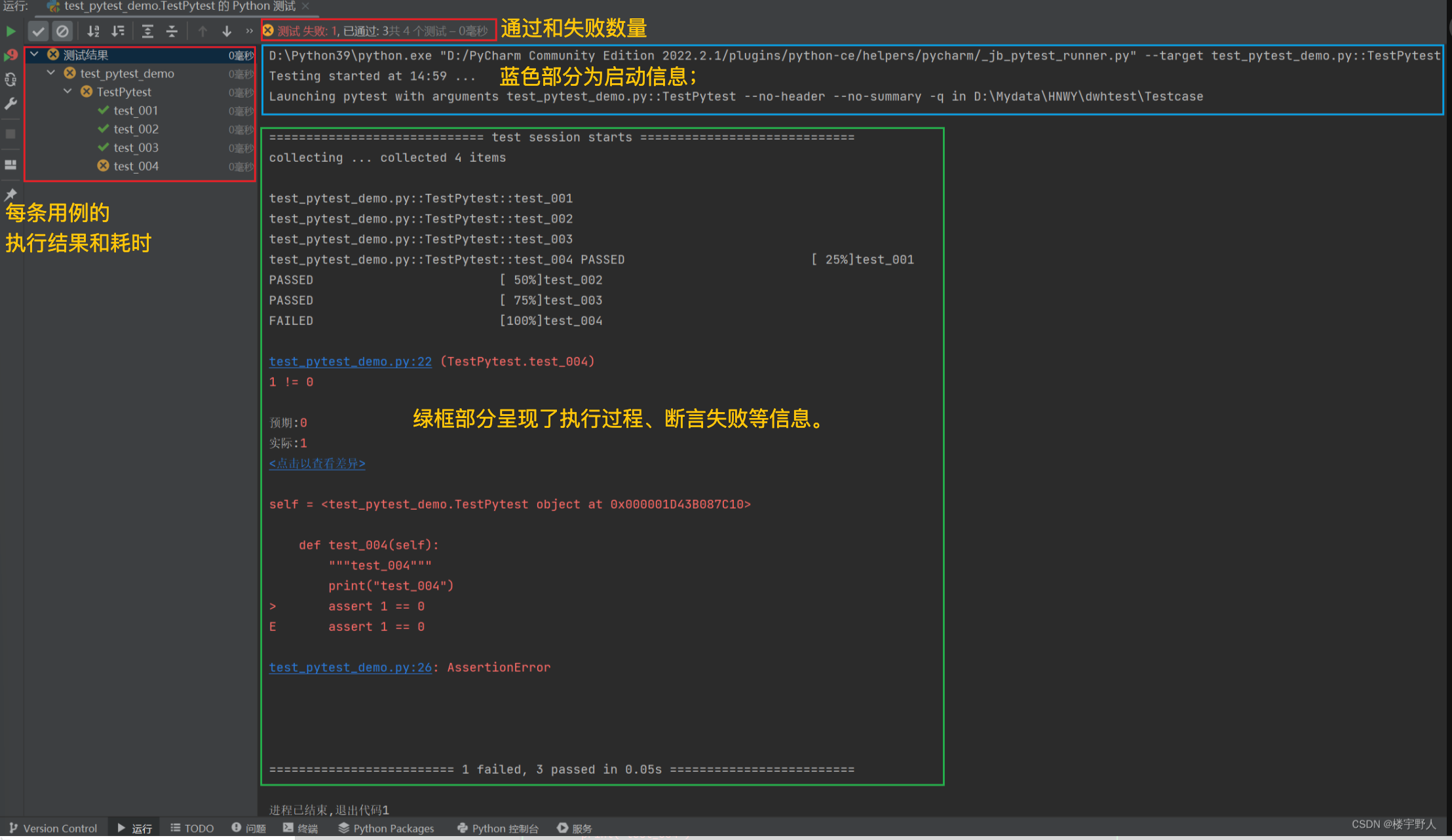
Task: Toggle Show Ignored tests button
Action: (62, 31)
